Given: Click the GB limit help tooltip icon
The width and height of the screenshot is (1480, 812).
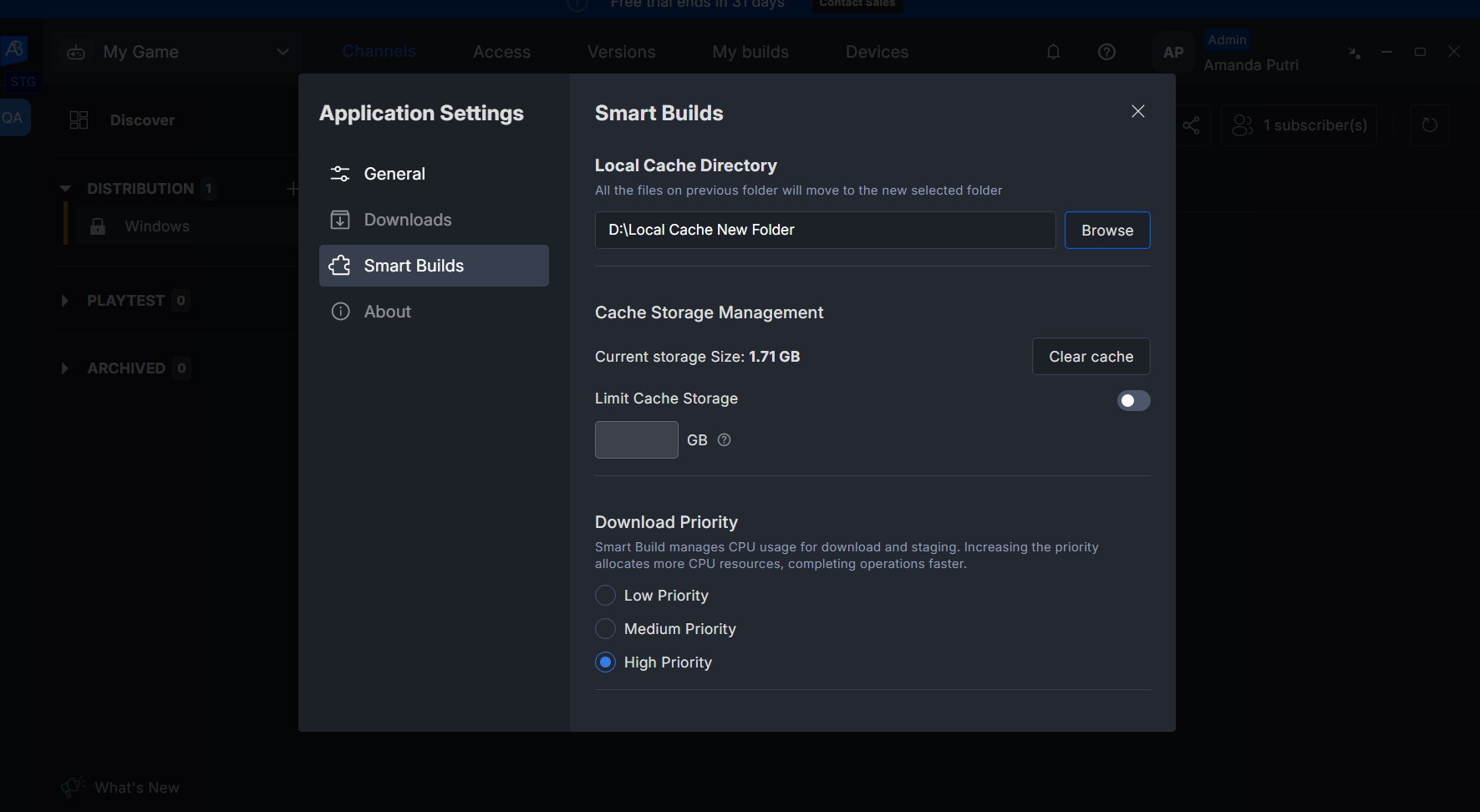Looking at the screenshot, I should click(725, 440).
